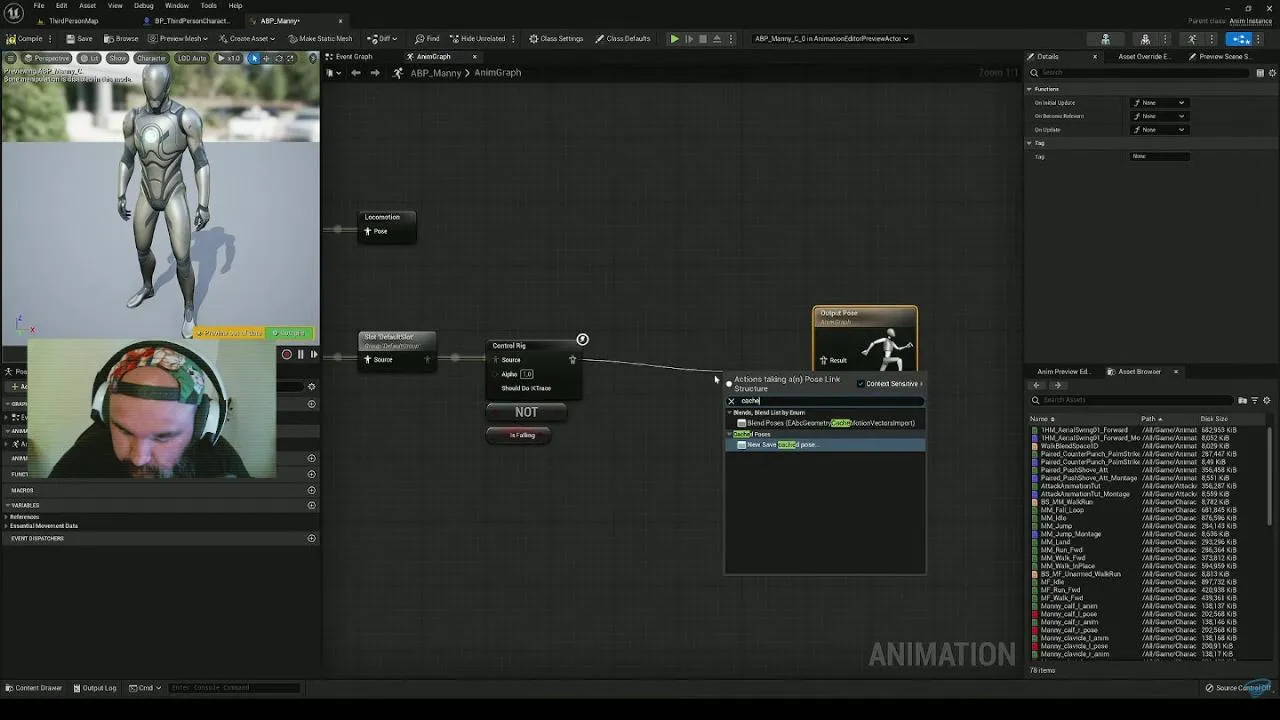Screen dimensions: 1280x720
Task: Toggle Hide Unrelated nodes
Action: pos(478,39)
